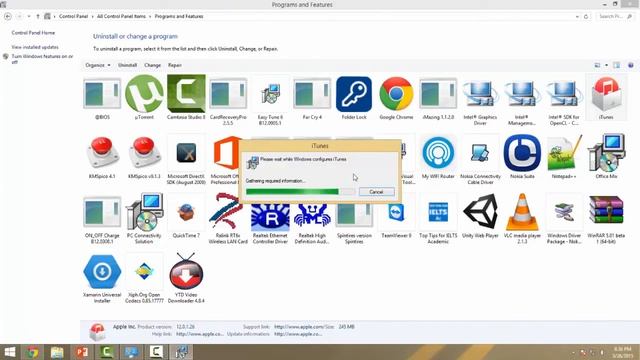The height and width of the screenshot is (360, 640).
Task: Select the Notepad++ program icon
Action: pyautogui.click(x=564, y=153)
